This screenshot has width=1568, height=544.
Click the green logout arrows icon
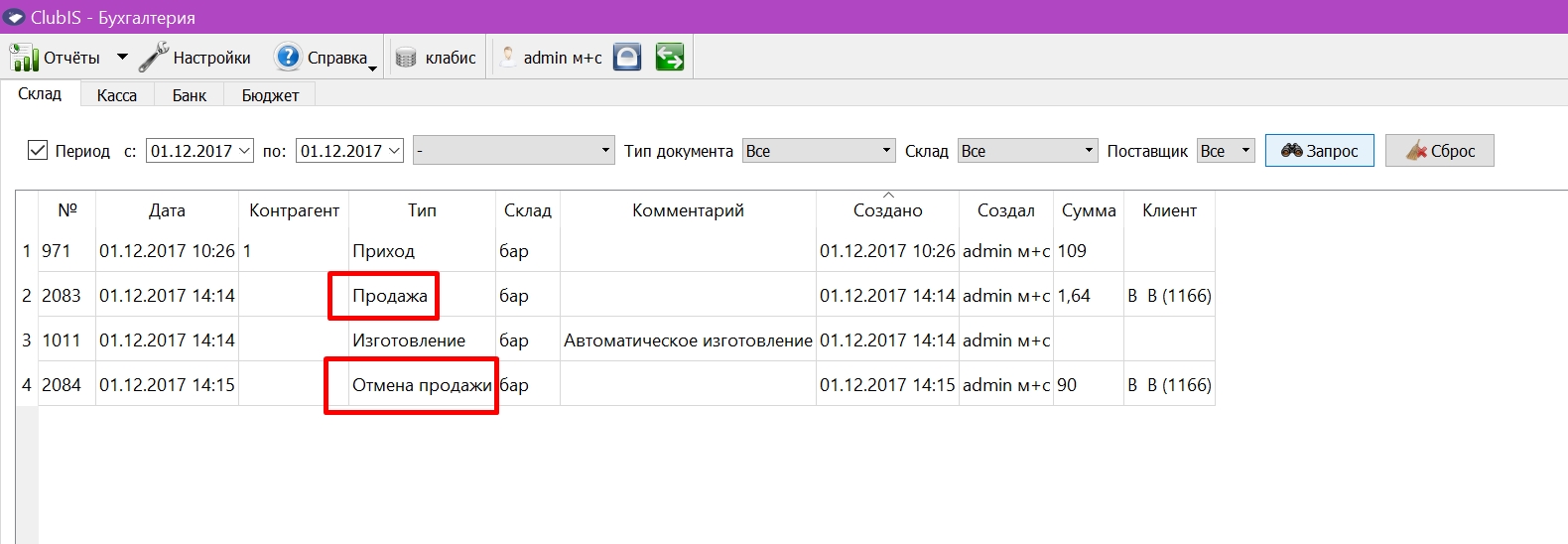click(670, 58)
